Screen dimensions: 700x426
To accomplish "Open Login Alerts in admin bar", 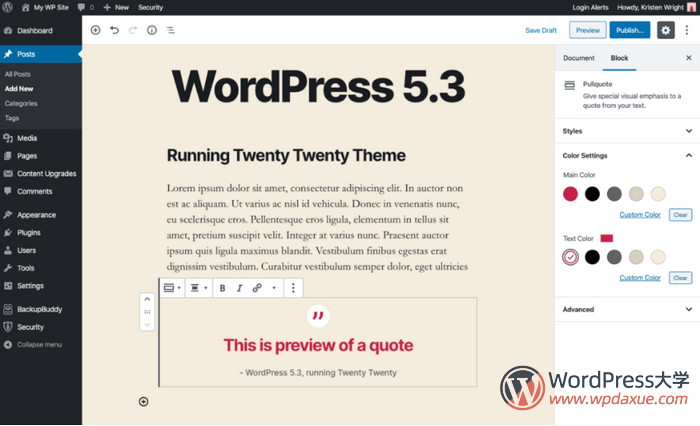I will (x=590, y=7).
